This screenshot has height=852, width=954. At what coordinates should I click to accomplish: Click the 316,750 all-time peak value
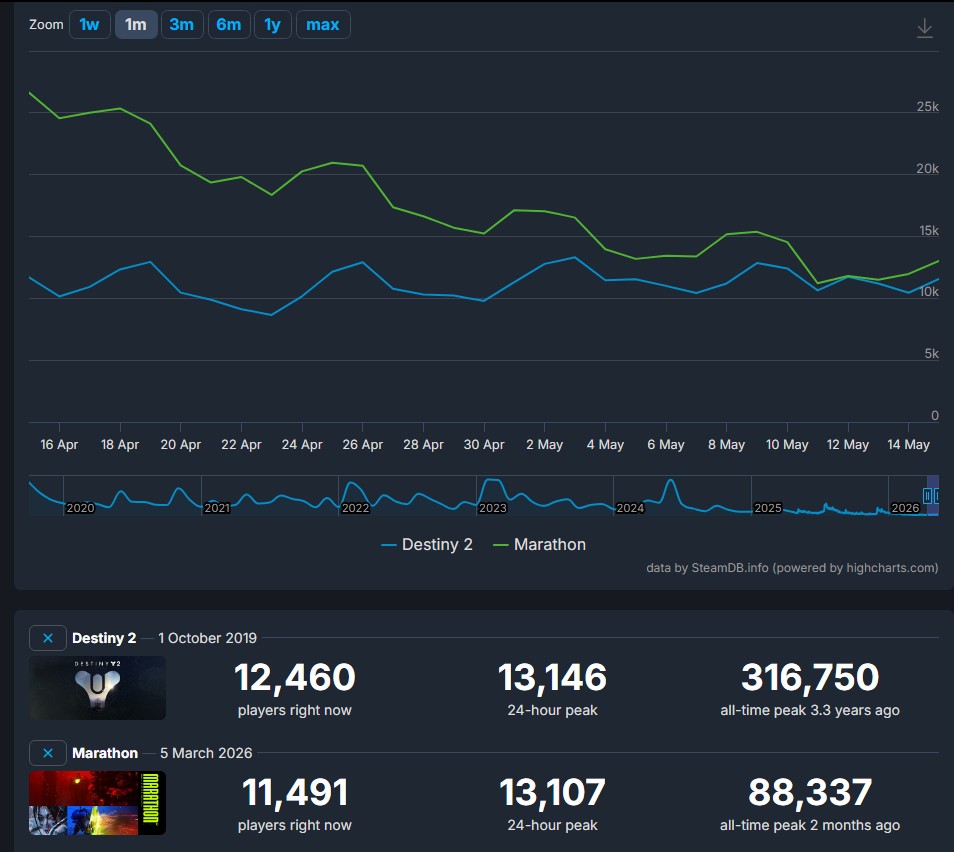(x=810, y=677)
